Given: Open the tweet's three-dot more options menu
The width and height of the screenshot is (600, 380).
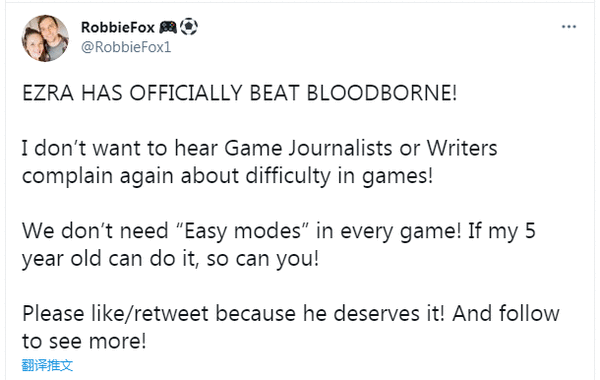Looking at the screenshot, I should (x=569, y=27).
